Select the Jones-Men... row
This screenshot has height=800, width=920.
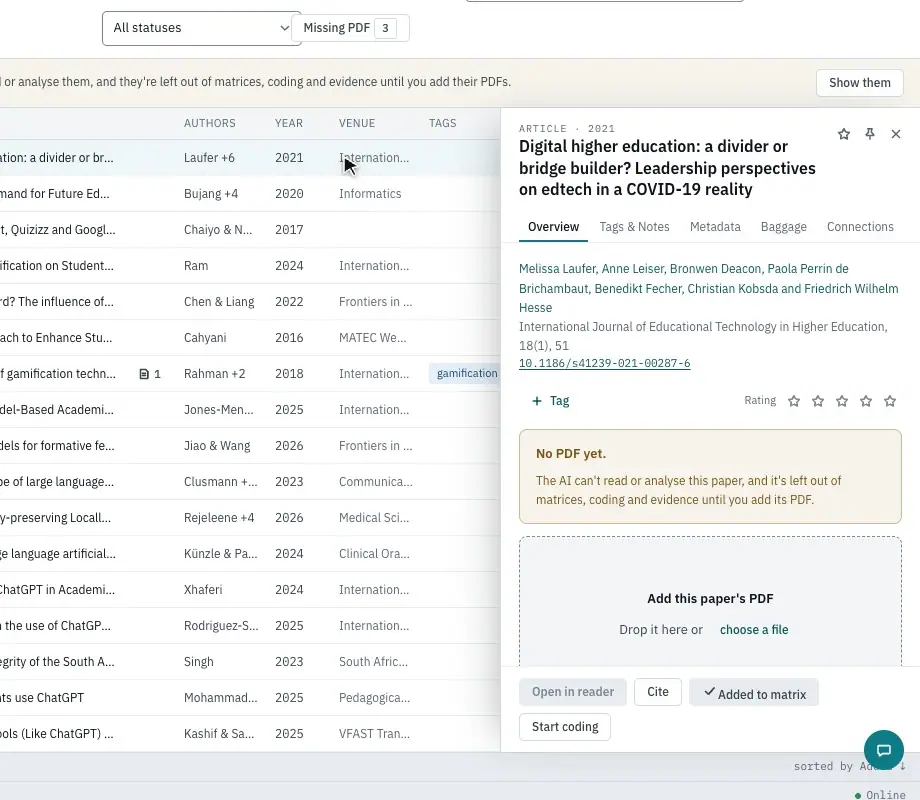(250, 410)
